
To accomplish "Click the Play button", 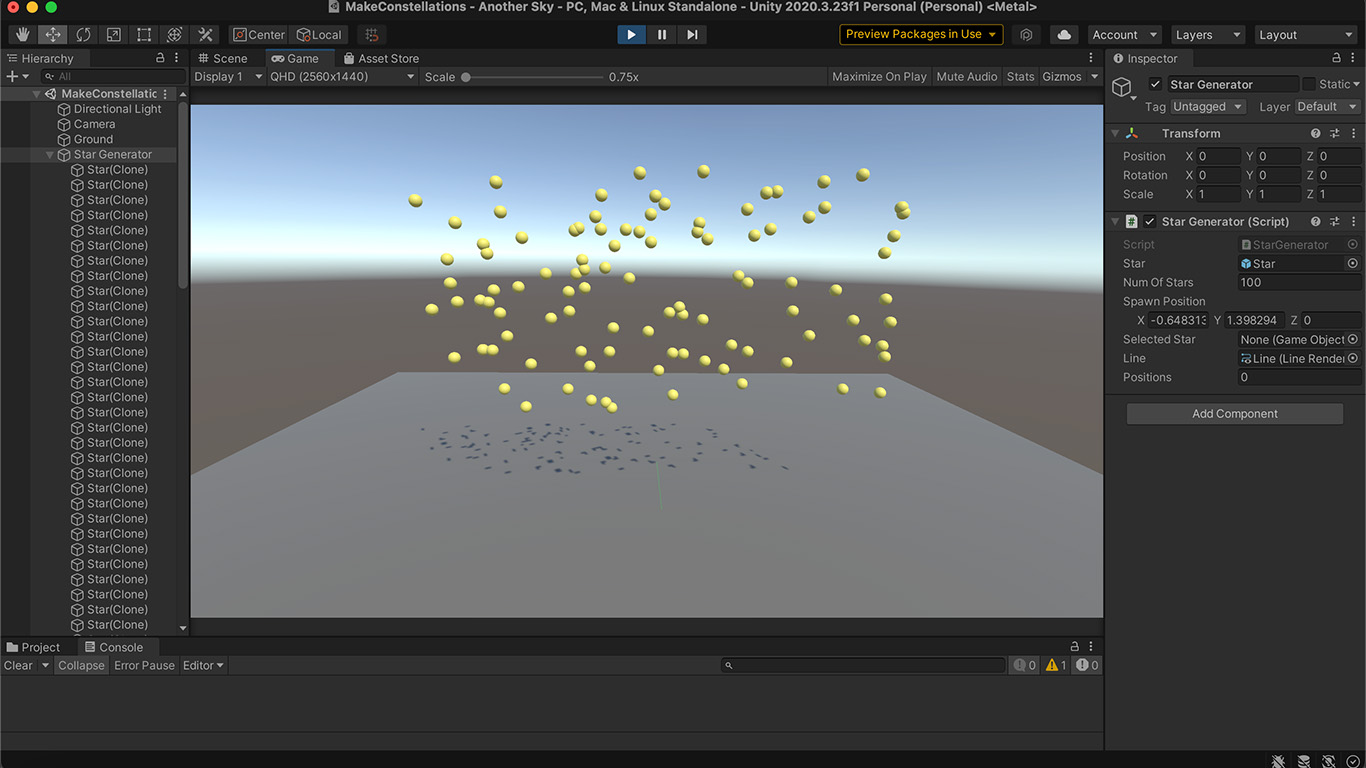I will coord(631,34).
